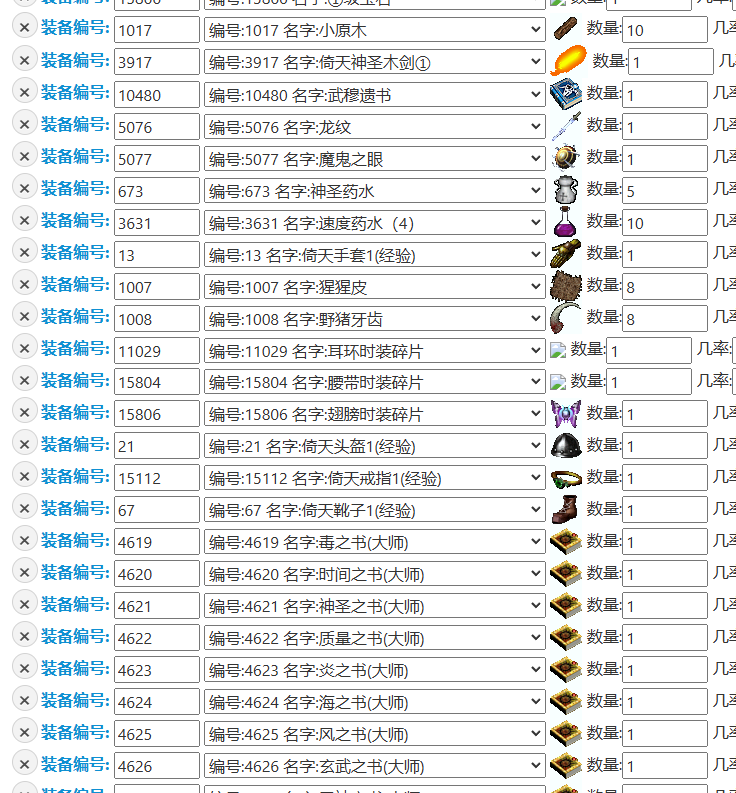736x793 pixels.
Task: Open the dropdown showing 编号:1017 小原木
Action: pos(375,30)
